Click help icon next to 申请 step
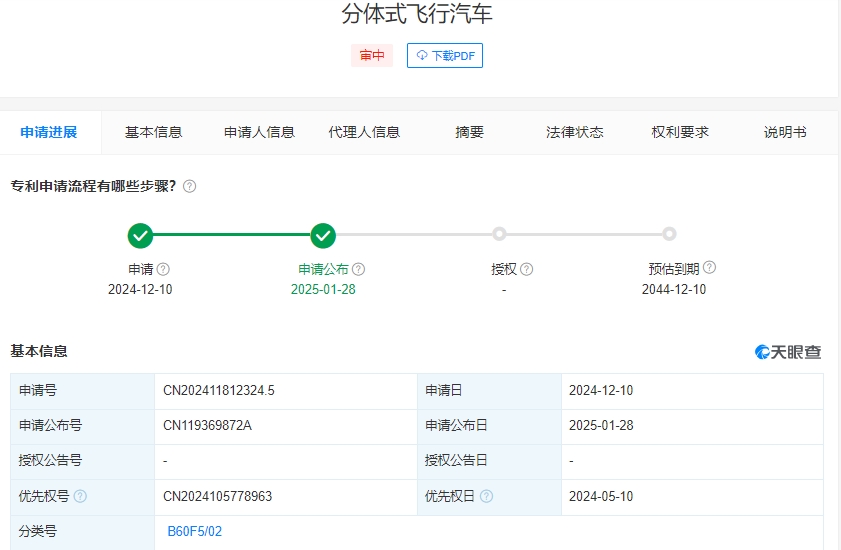 [x=163, y=269]
